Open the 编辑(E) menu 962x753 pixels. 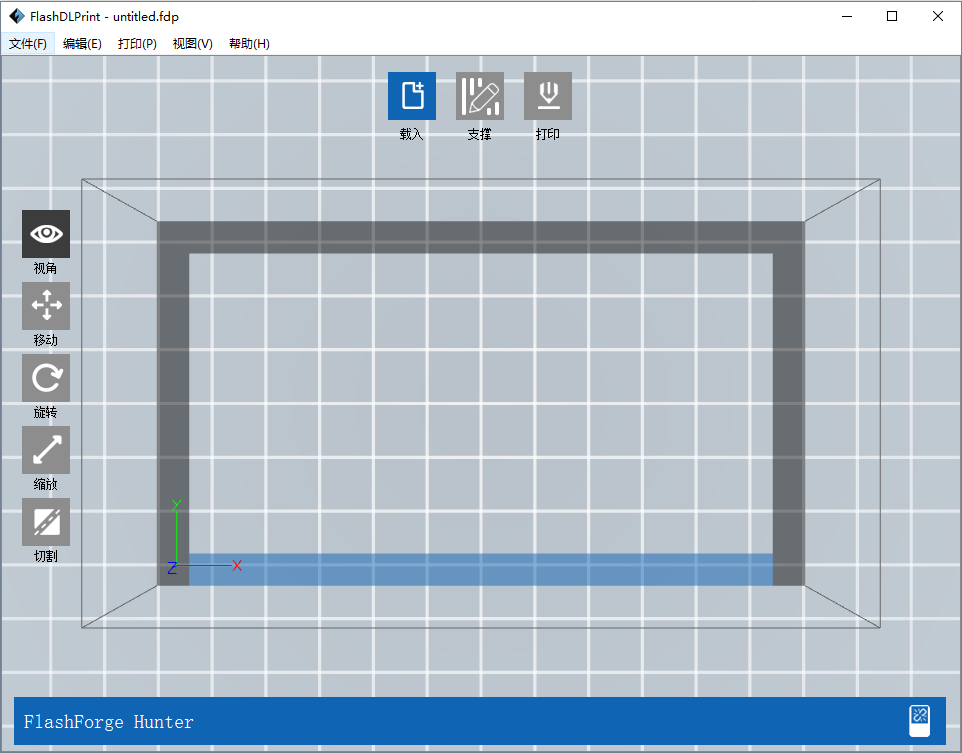82,44
